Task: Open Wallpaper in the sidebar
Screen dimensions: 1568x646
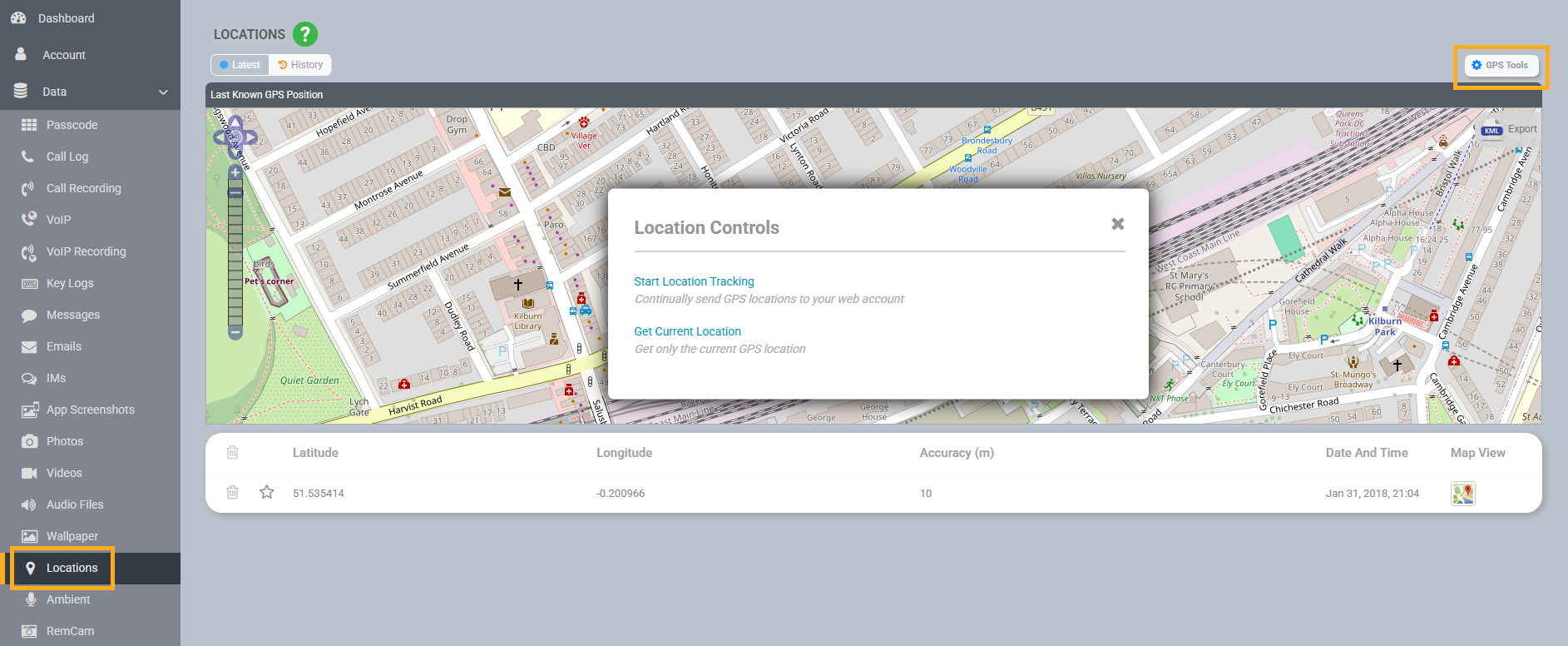Action: (x=72, y=536)
